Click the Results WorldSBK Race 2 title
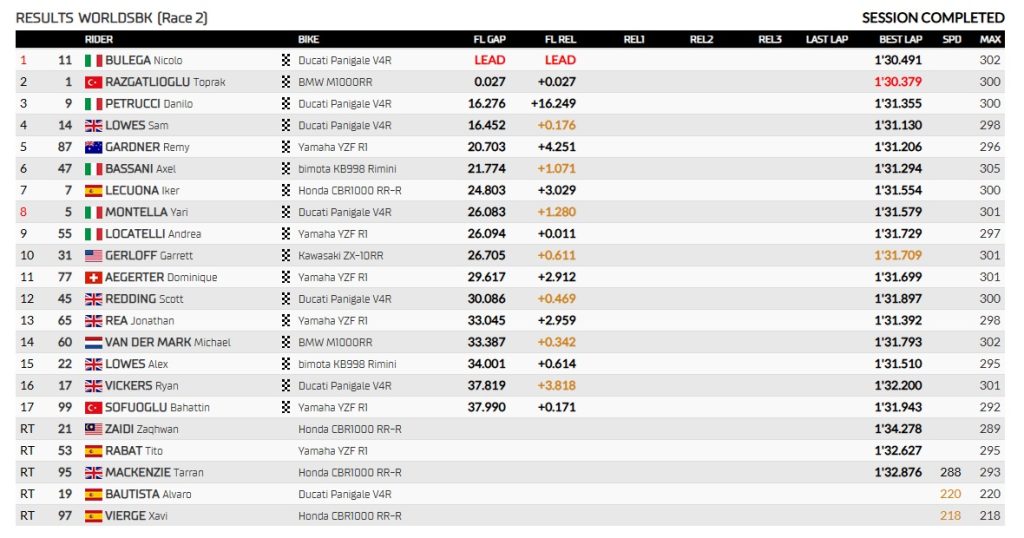 [112, 17]
